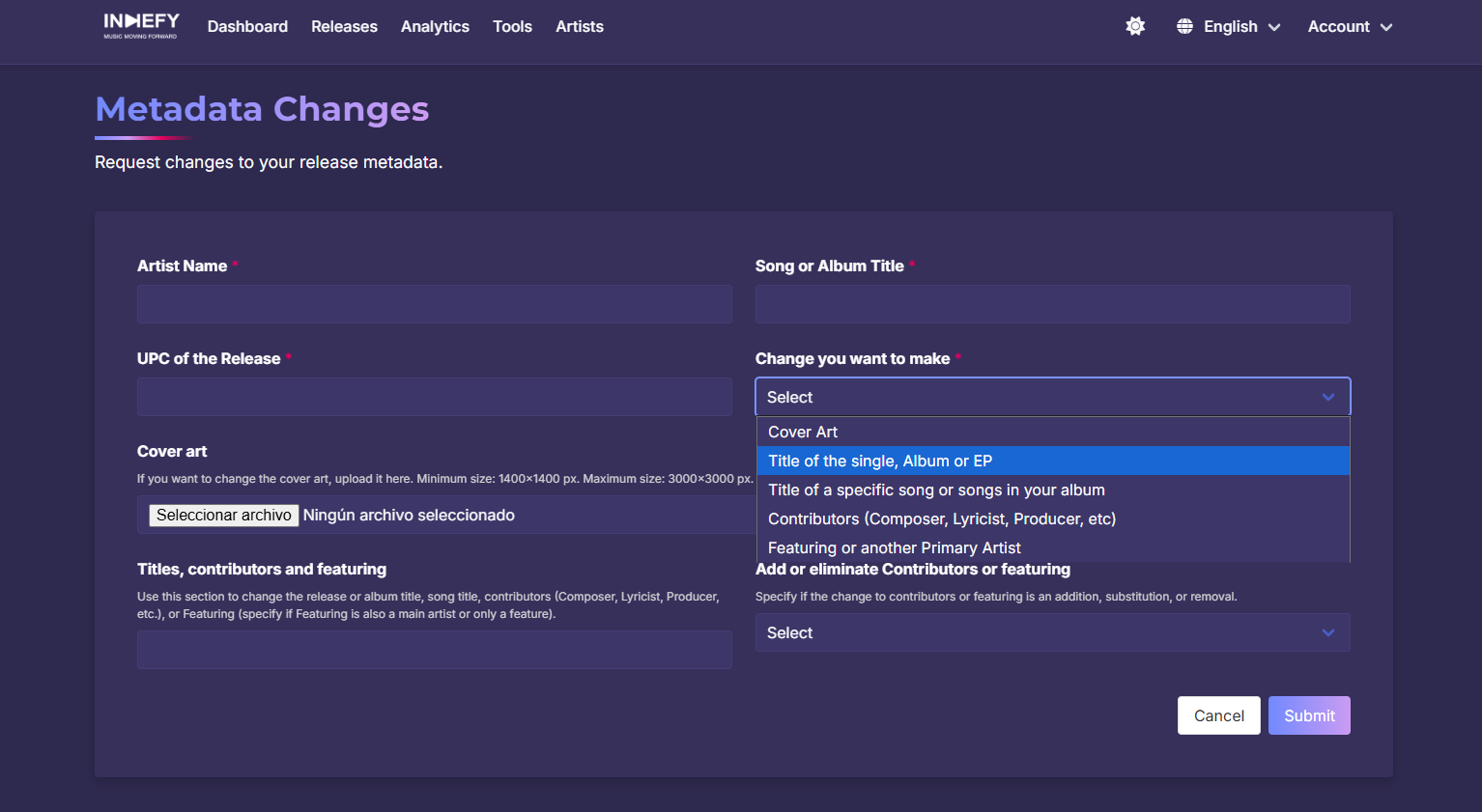Submit the metadata changes form
Viewport: 1482px width, 812px height.
[x=1309, y=715]
